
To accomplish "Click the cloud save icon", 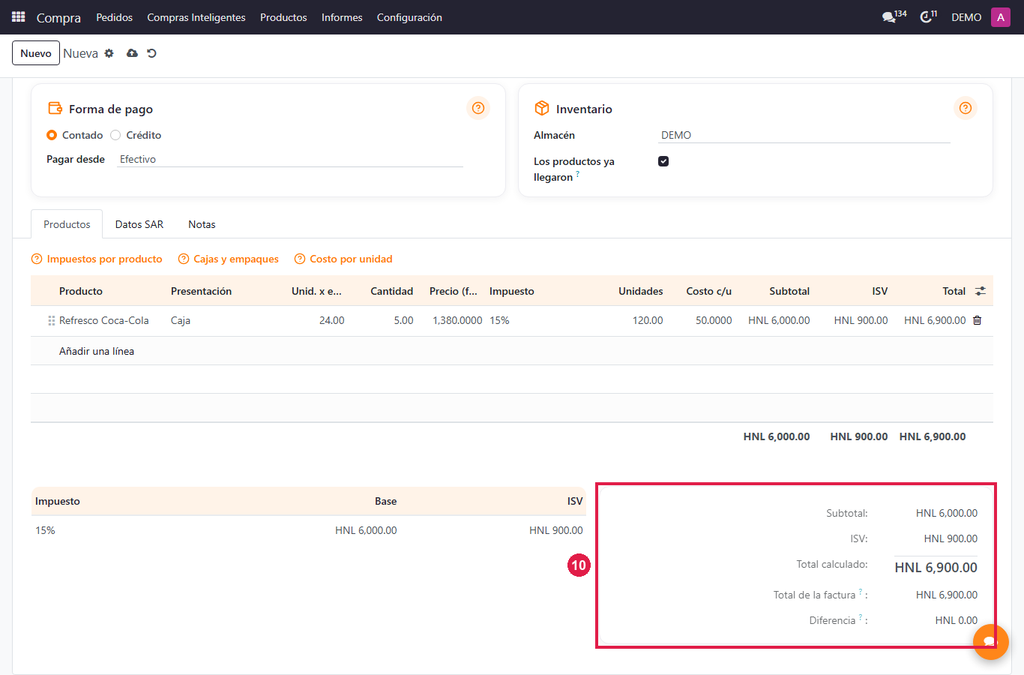I will coord(132,54).
